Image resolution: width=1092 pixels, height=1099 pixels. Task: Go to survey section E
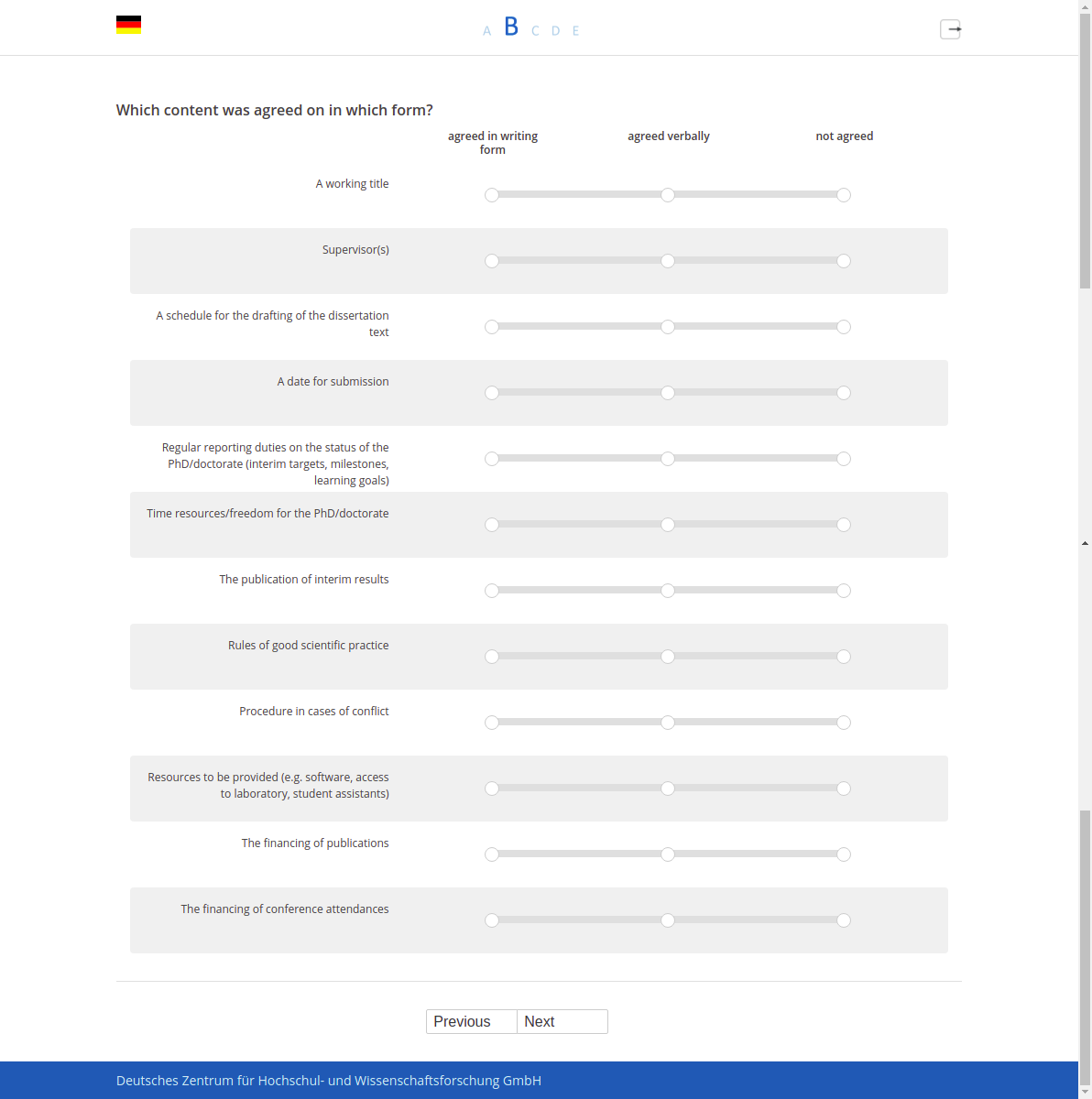tap(575, 31)
